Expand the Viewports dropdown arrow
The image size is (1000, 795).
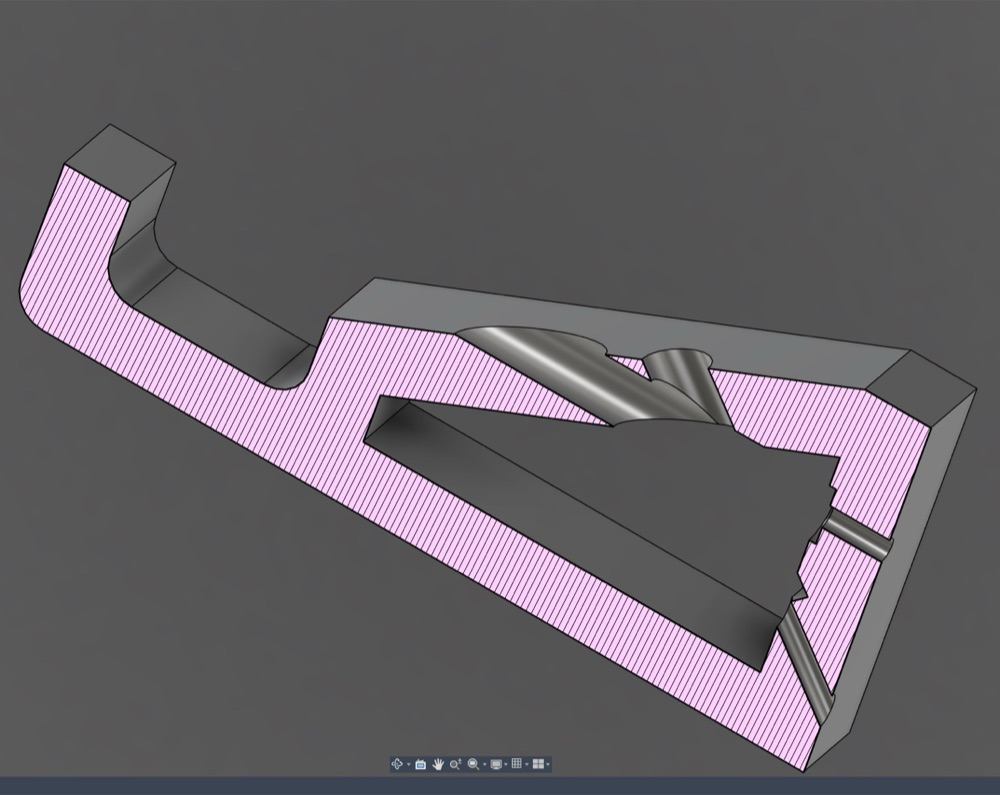click(x=548, y=764)
